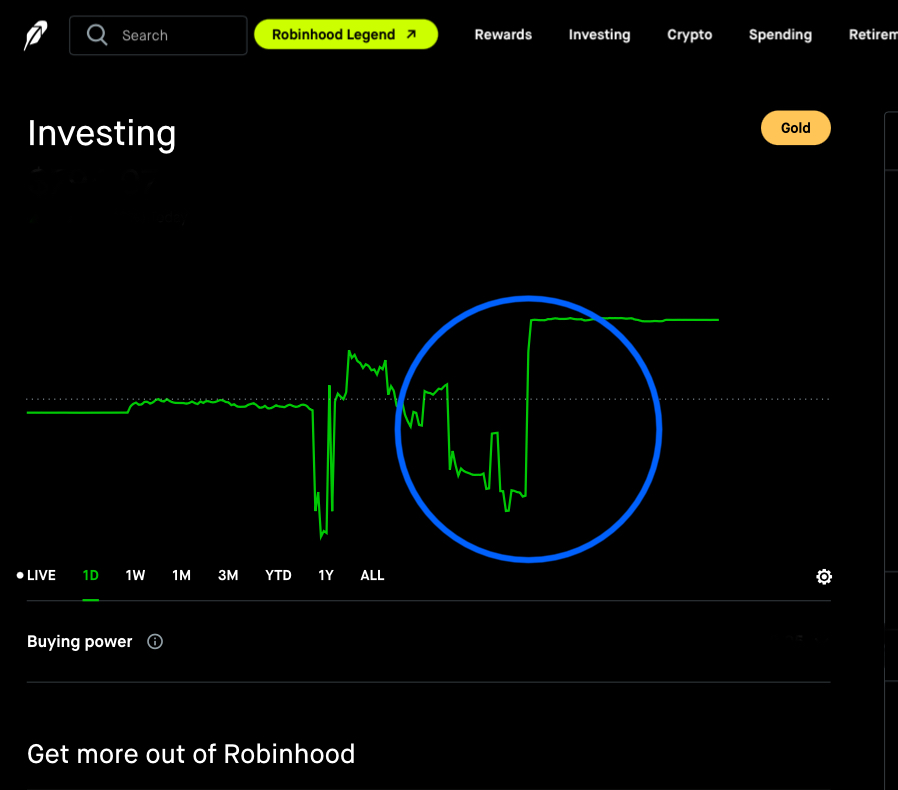This screenshot has width=898, height=790.
Task: Click the Buying power info icon
Action: (155, 642)
